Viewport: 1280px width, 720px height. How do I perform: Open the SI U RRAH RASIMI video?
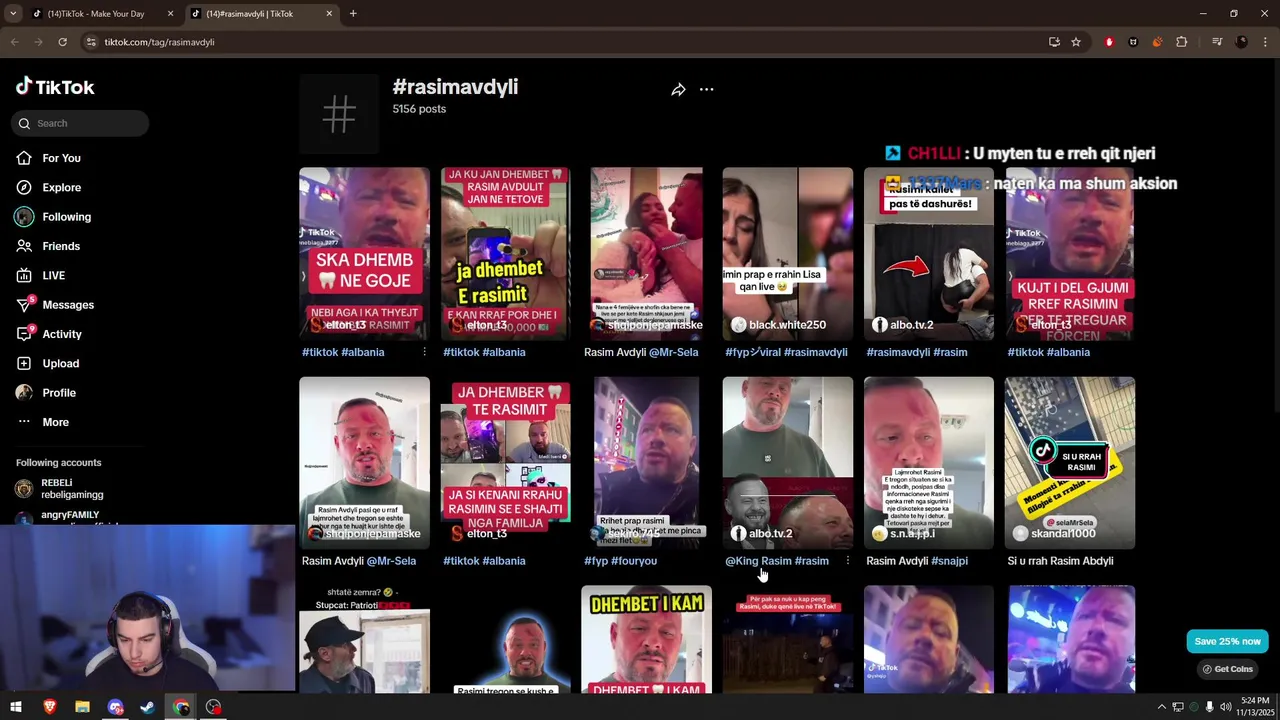click(x=1070, y=463)
